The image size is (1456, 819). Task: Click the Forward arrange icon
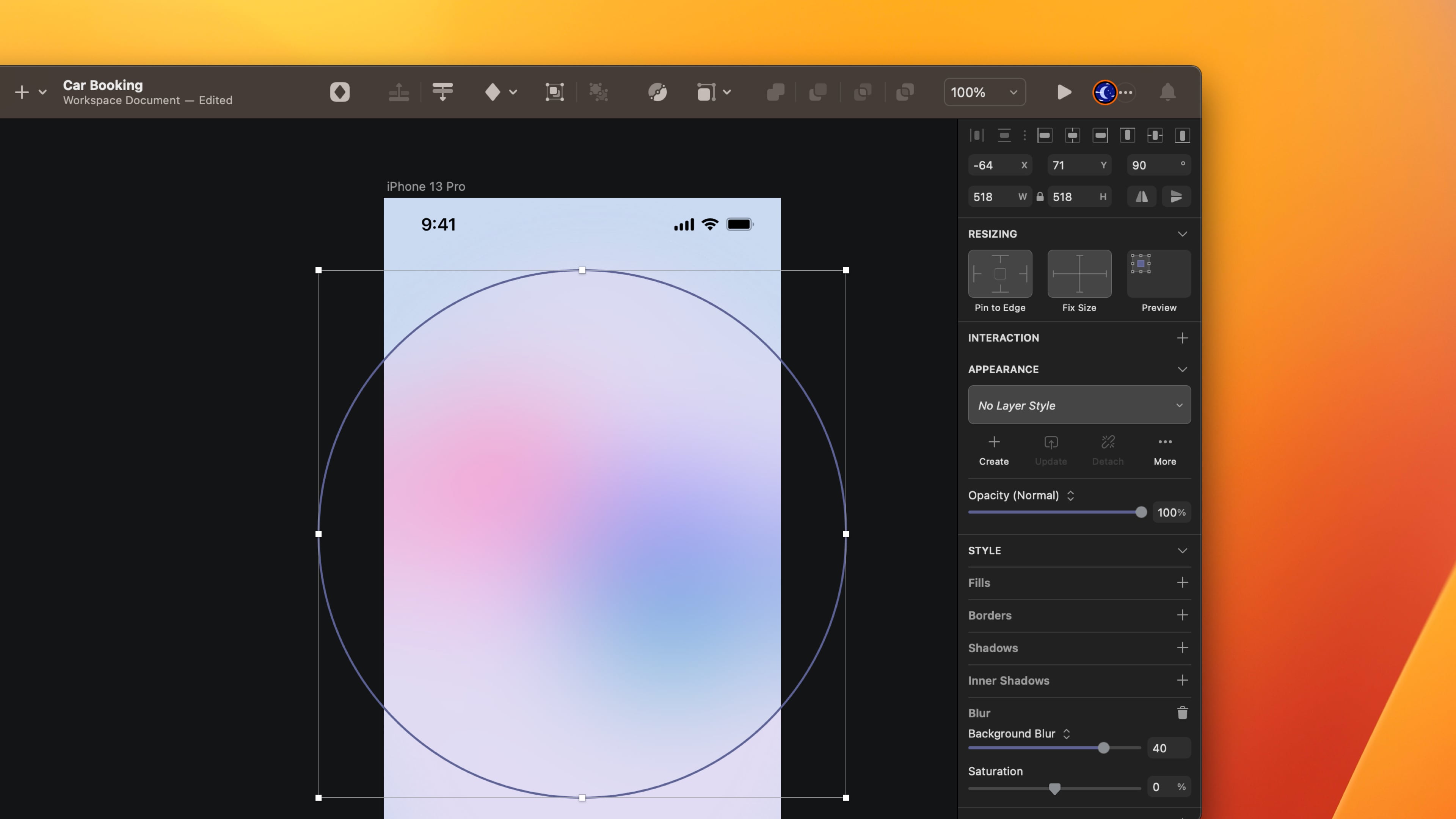click(x=399, y=91)
